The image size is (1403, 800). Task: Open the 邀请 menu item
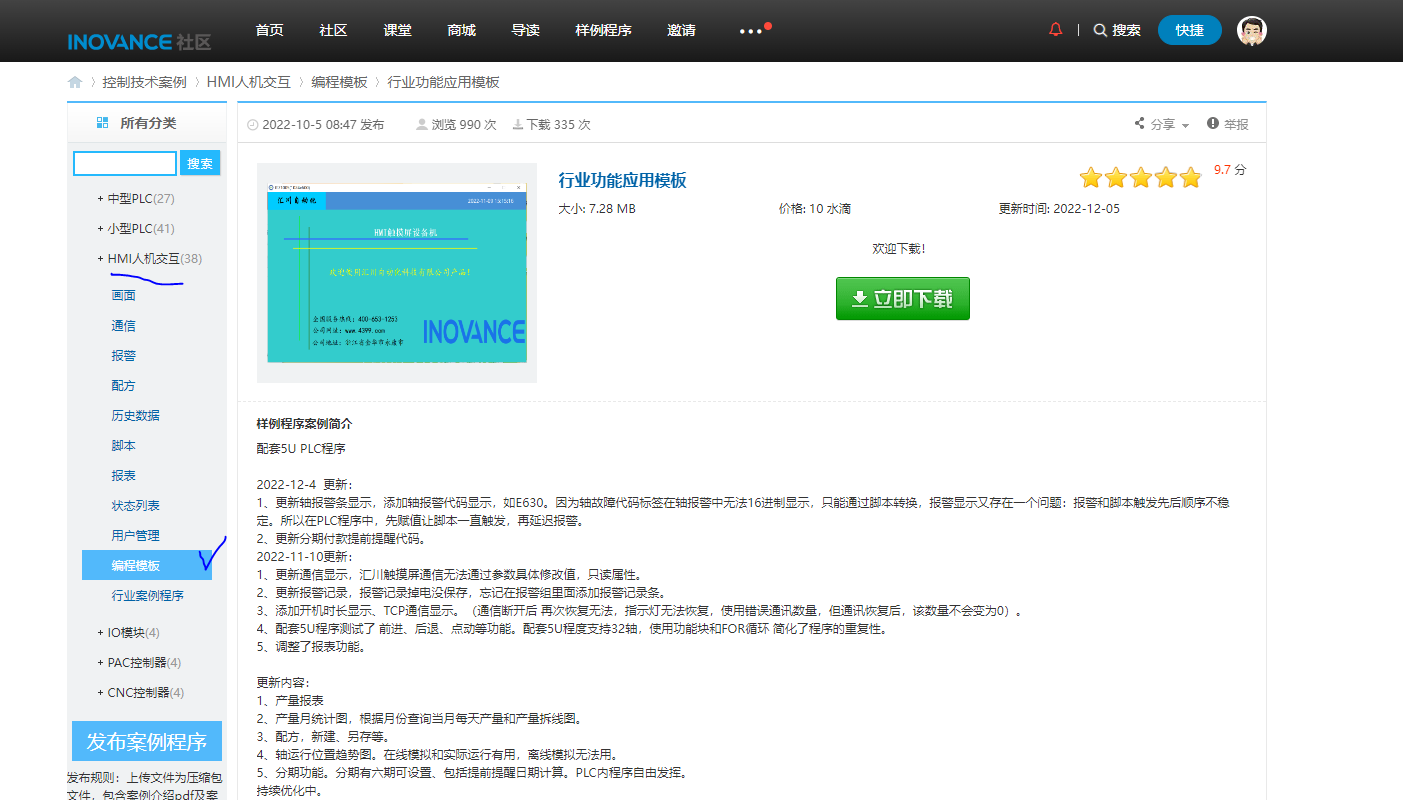[682, 30]
